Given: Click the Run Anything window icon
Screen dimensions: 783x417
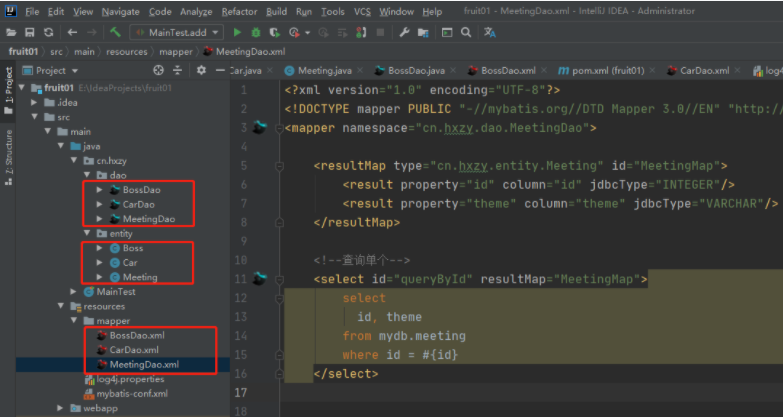Looking at the screenshot, I should pos(447,32).
